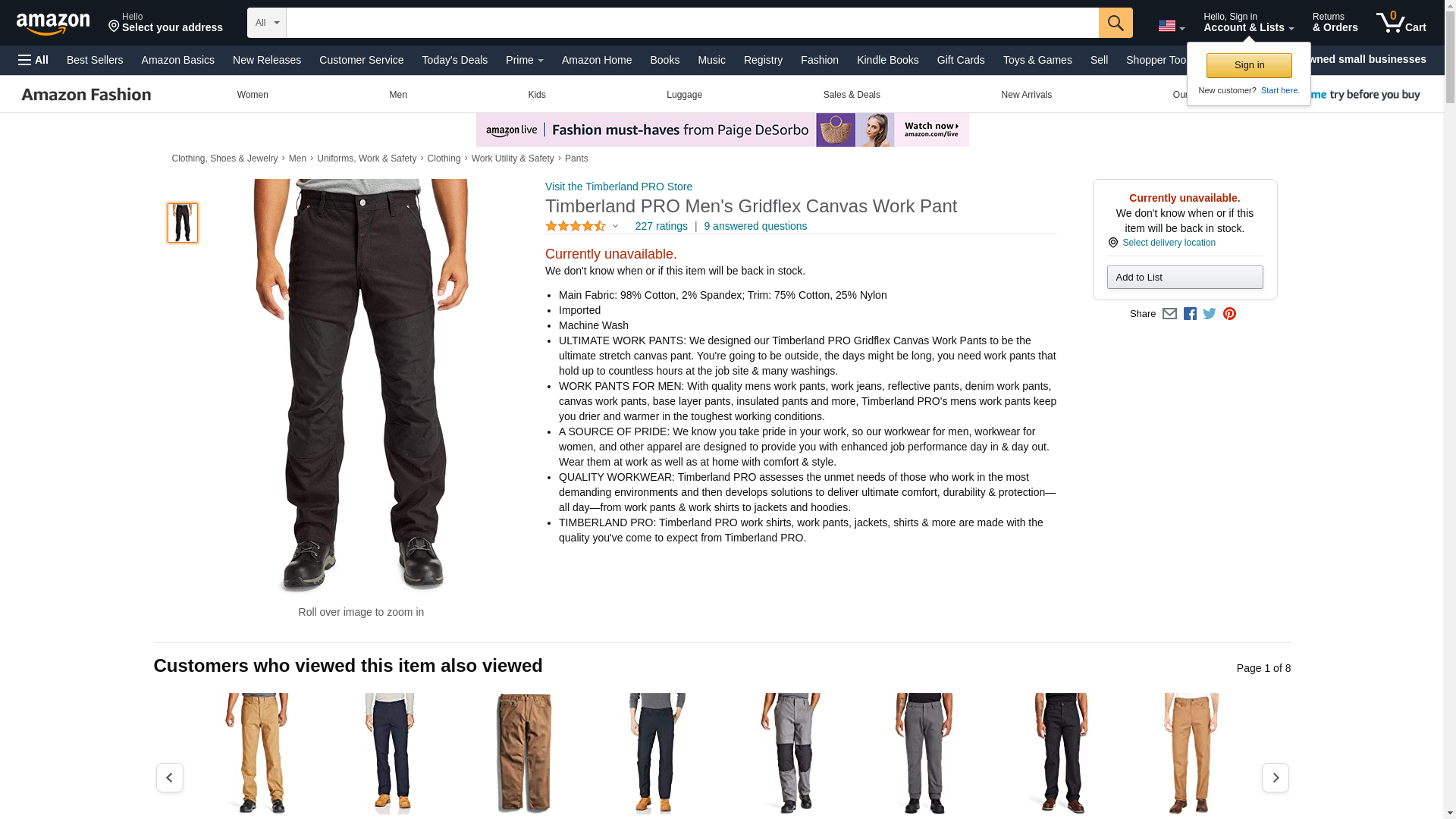Share product via email icon
1456x819 pixels.
coord(1169,314)
